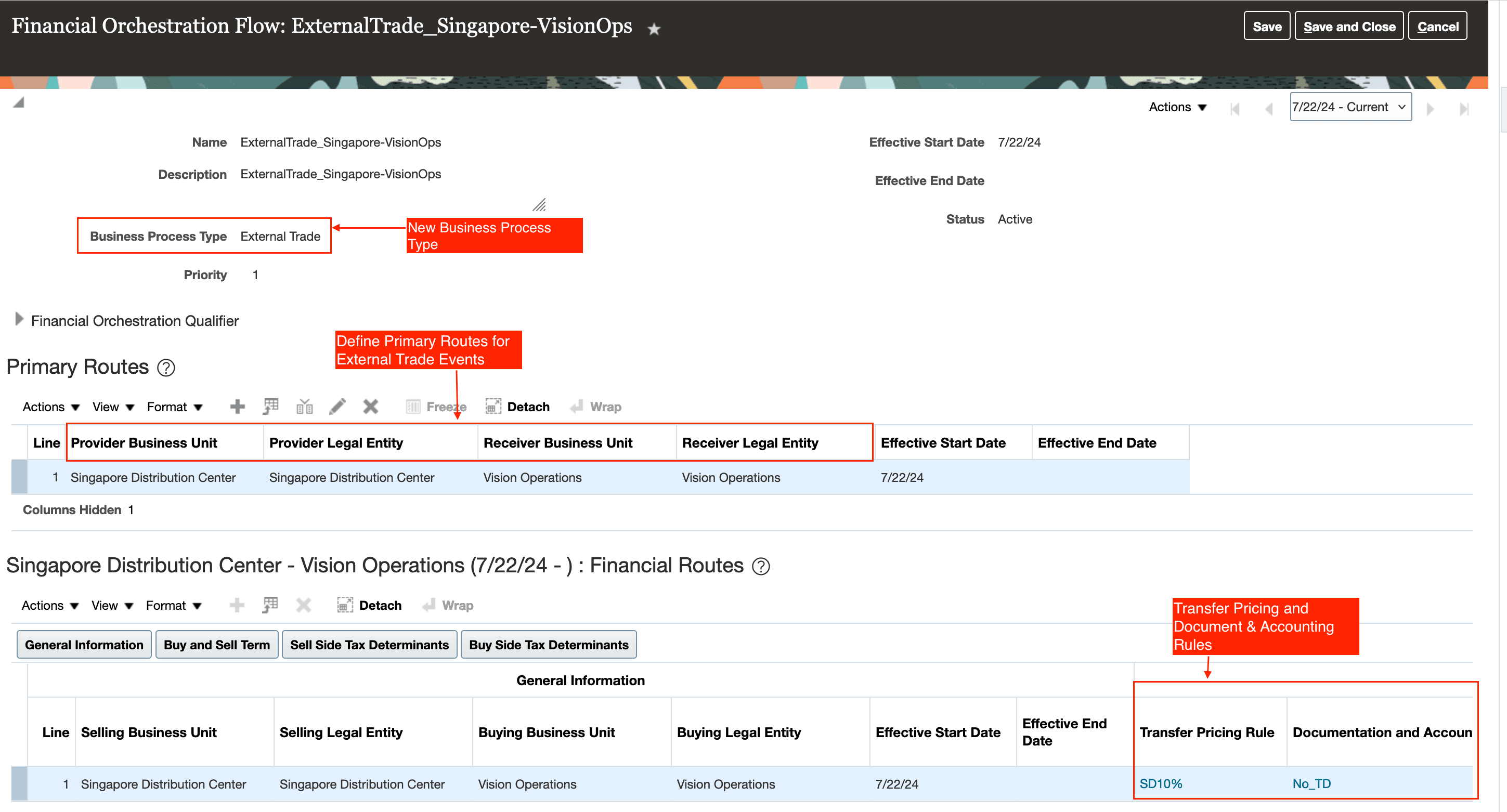The width and height of the screenshot is (1507, 812).
Task: Click the add row plus icon in Primary Routes
Action: point(237,407)
